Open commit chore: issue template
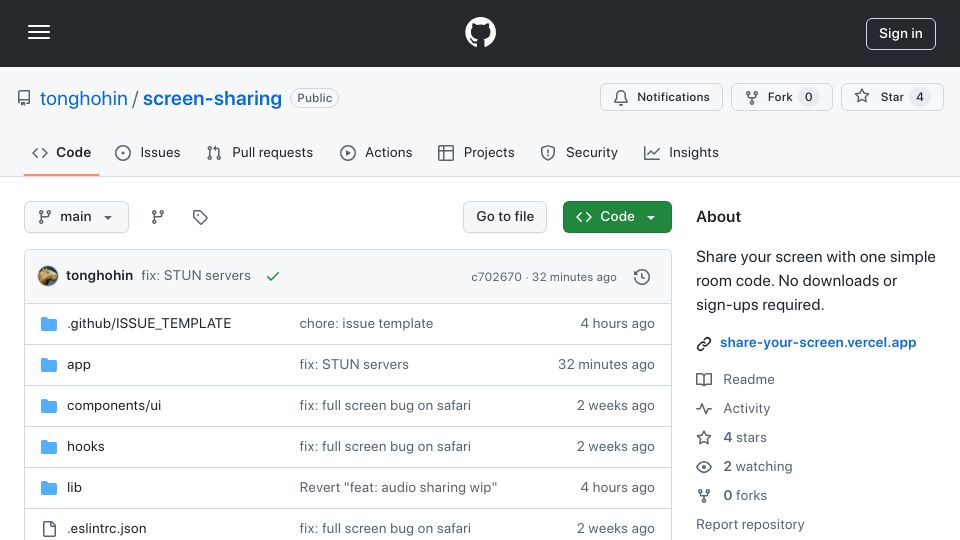Viewport: 960px width, 540px height. [x=366, y=323]
